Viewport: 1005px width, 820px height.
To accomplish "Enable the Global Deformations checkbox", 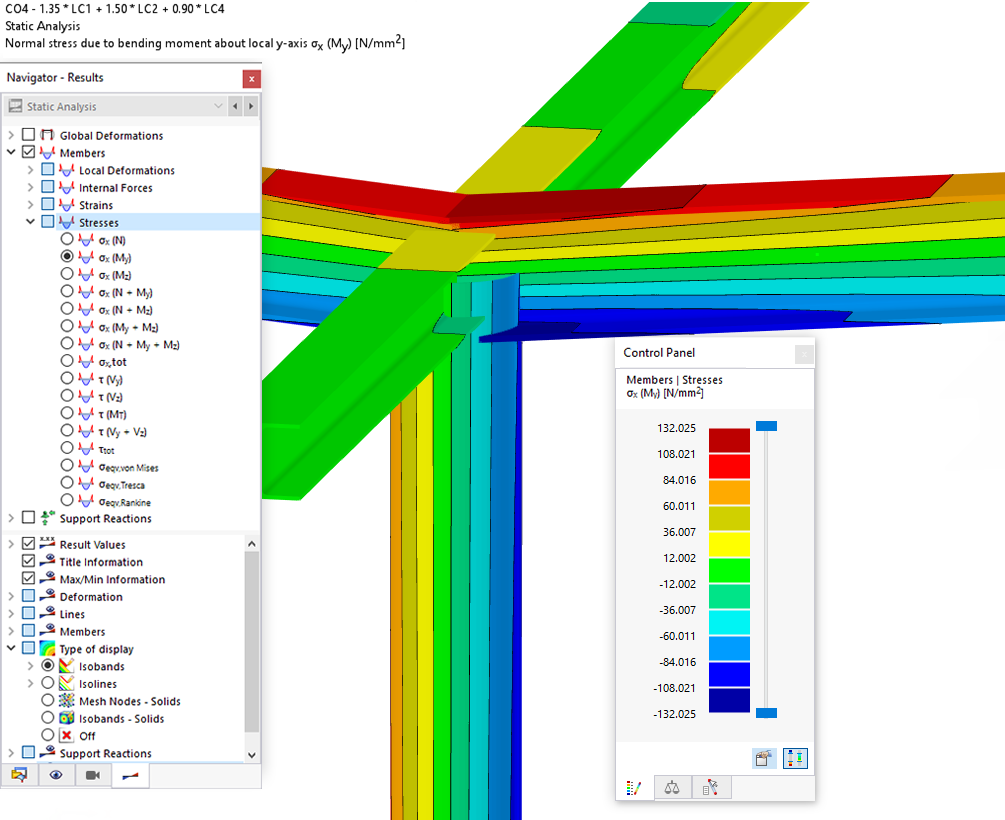I will [28, 135].
